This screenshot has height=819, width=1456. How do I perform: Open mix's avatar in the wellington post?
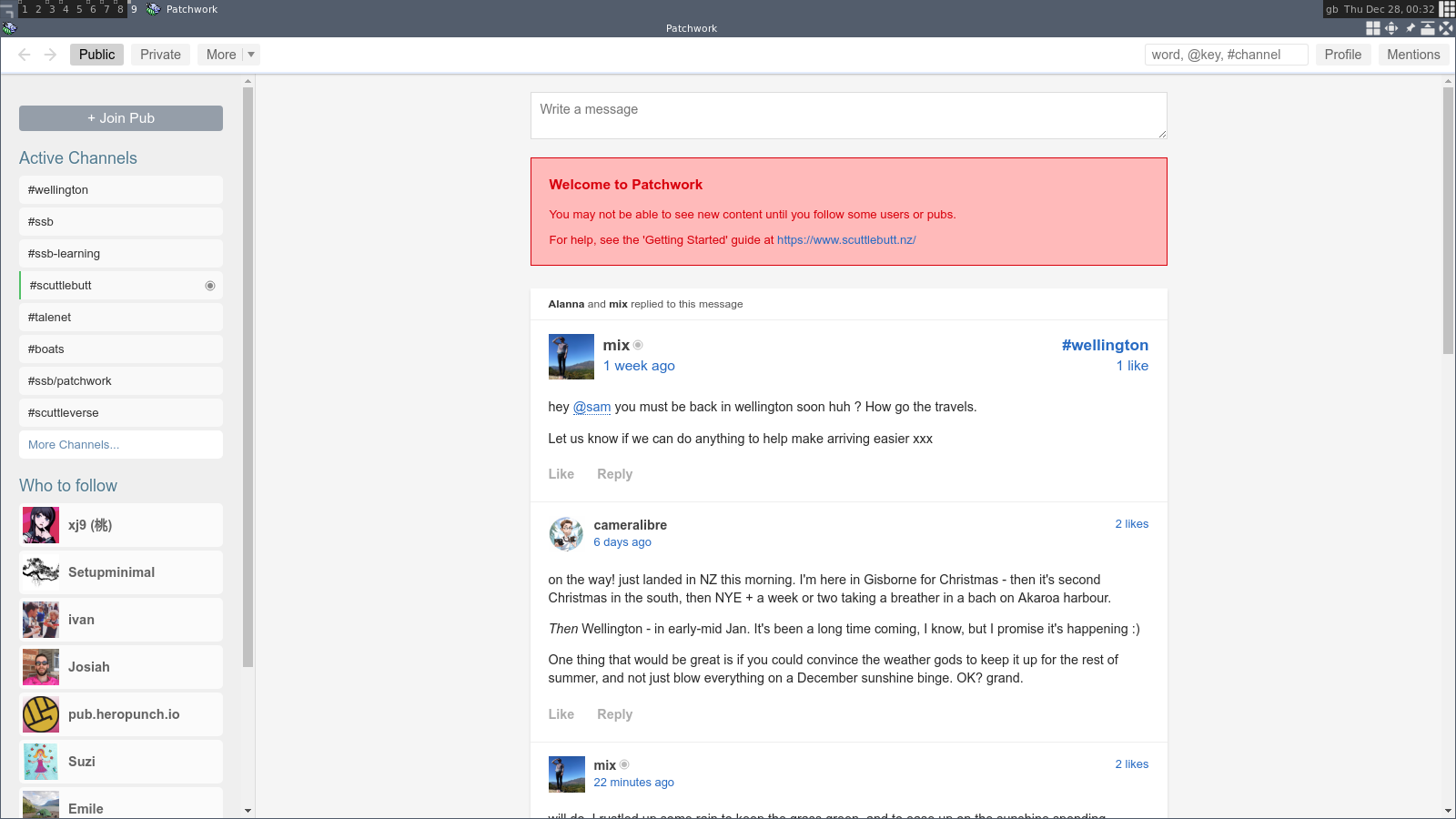tap(571, 357)
